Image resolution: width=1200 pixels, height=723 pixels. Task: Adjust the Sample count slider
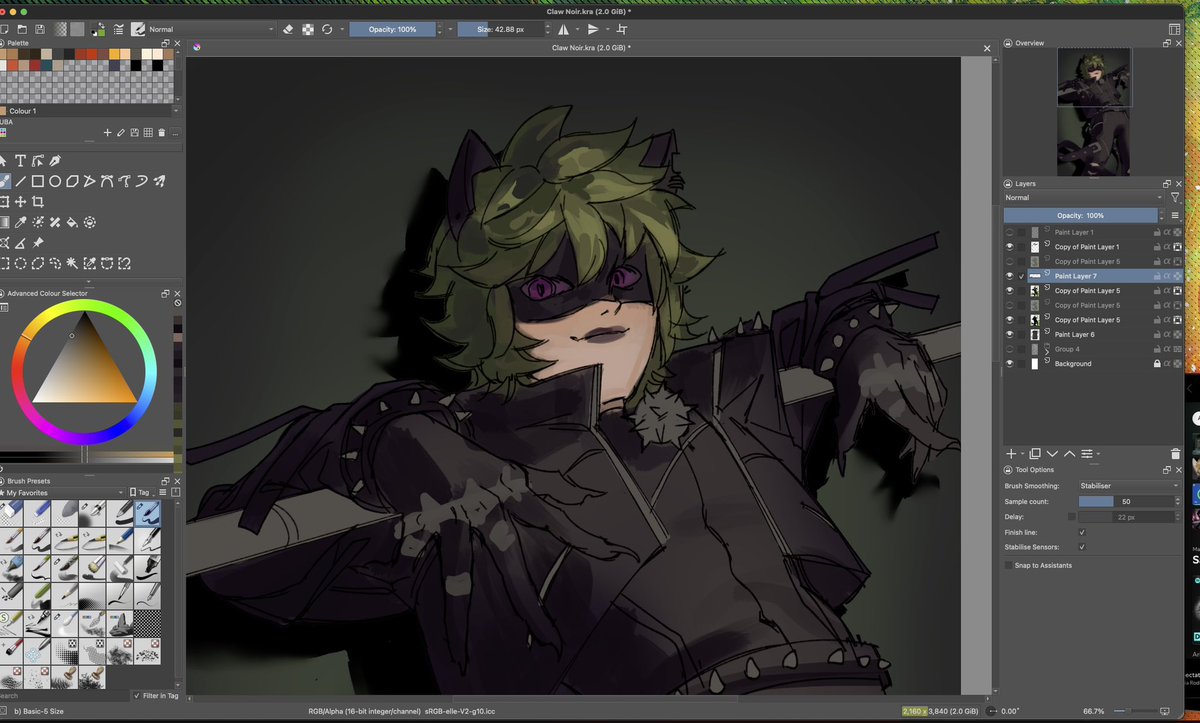pyautogui.click(x=1124, y=501)
